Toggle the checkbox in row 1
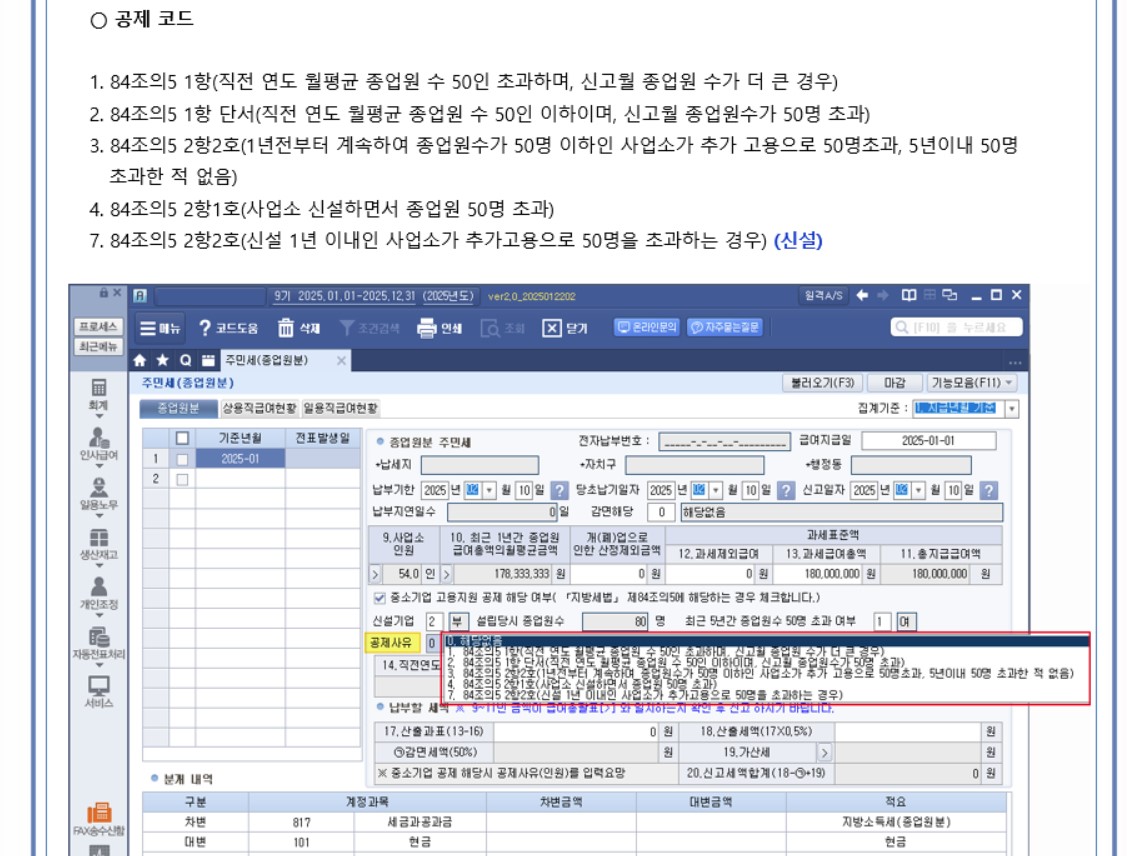The image size is (1127, 856). pos(182,459)
